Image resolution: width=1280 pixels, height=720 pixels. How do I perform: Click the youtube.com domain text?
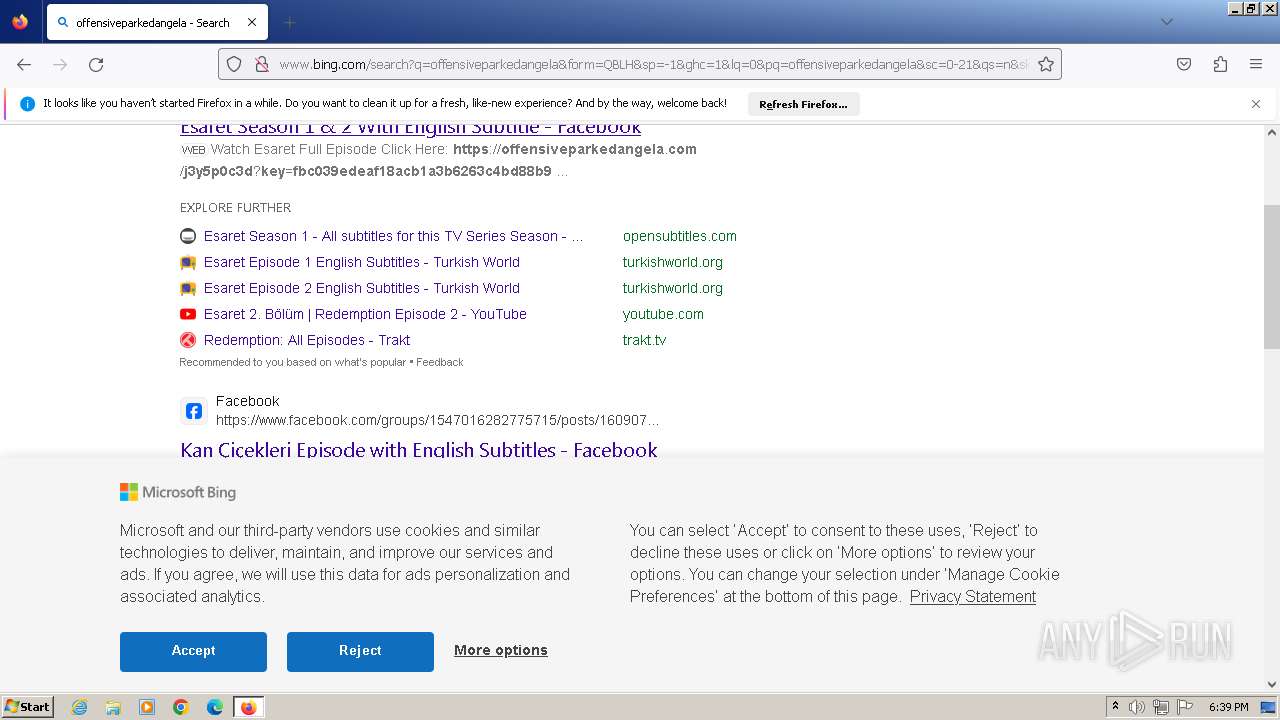point(663,314)
